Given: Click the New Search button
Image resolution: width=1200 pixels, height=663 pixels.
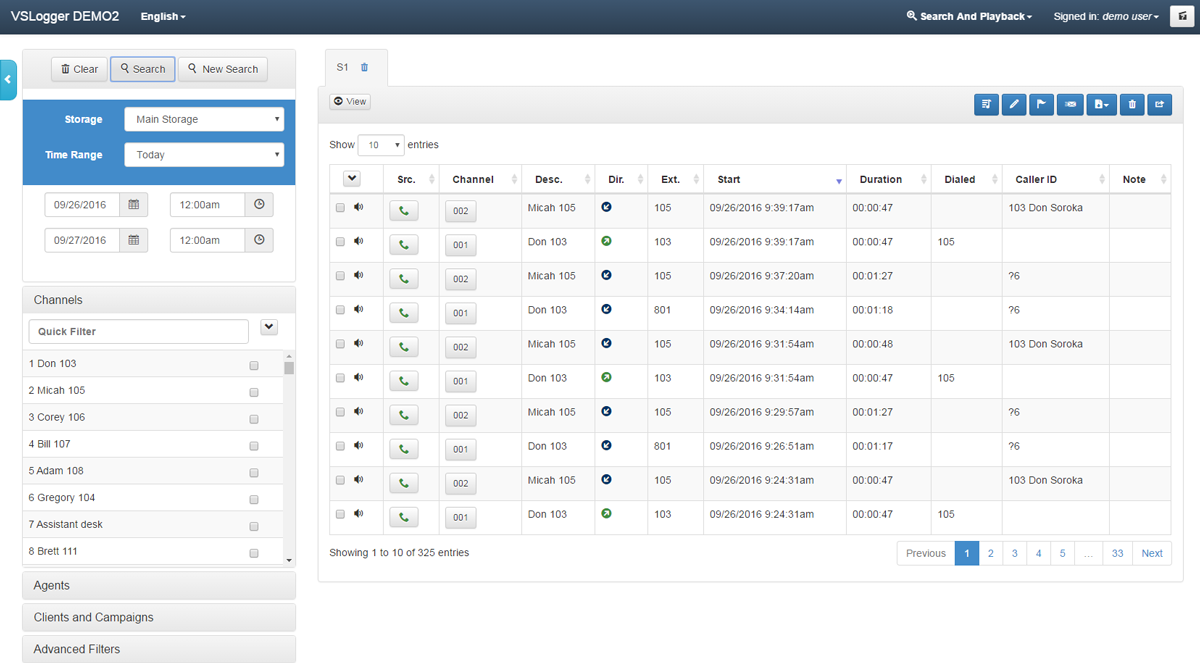Looking at the screenshot, I should click(x=223, y=69).
